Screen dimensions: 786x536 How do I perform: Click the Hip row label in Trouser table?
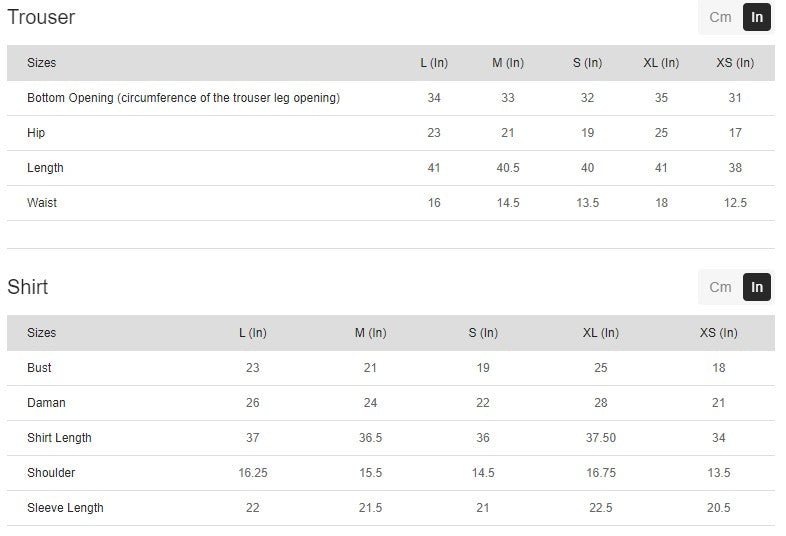click(36, 133)
